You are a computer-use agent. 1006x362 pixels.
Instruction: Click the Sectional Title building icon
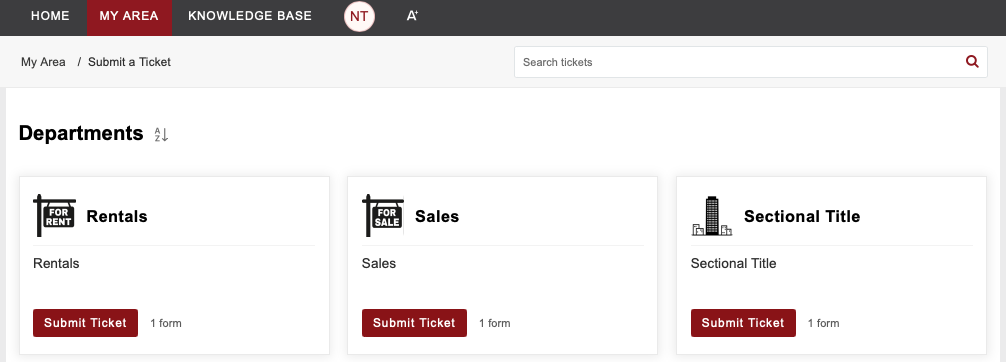712,216
